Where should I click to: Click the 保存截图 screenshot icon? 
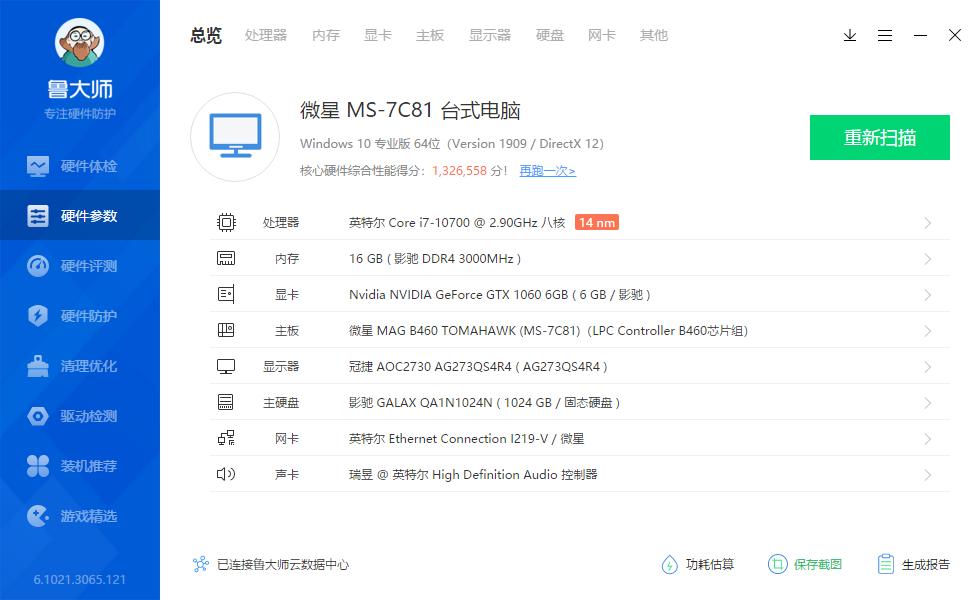(x=777, y=564)
